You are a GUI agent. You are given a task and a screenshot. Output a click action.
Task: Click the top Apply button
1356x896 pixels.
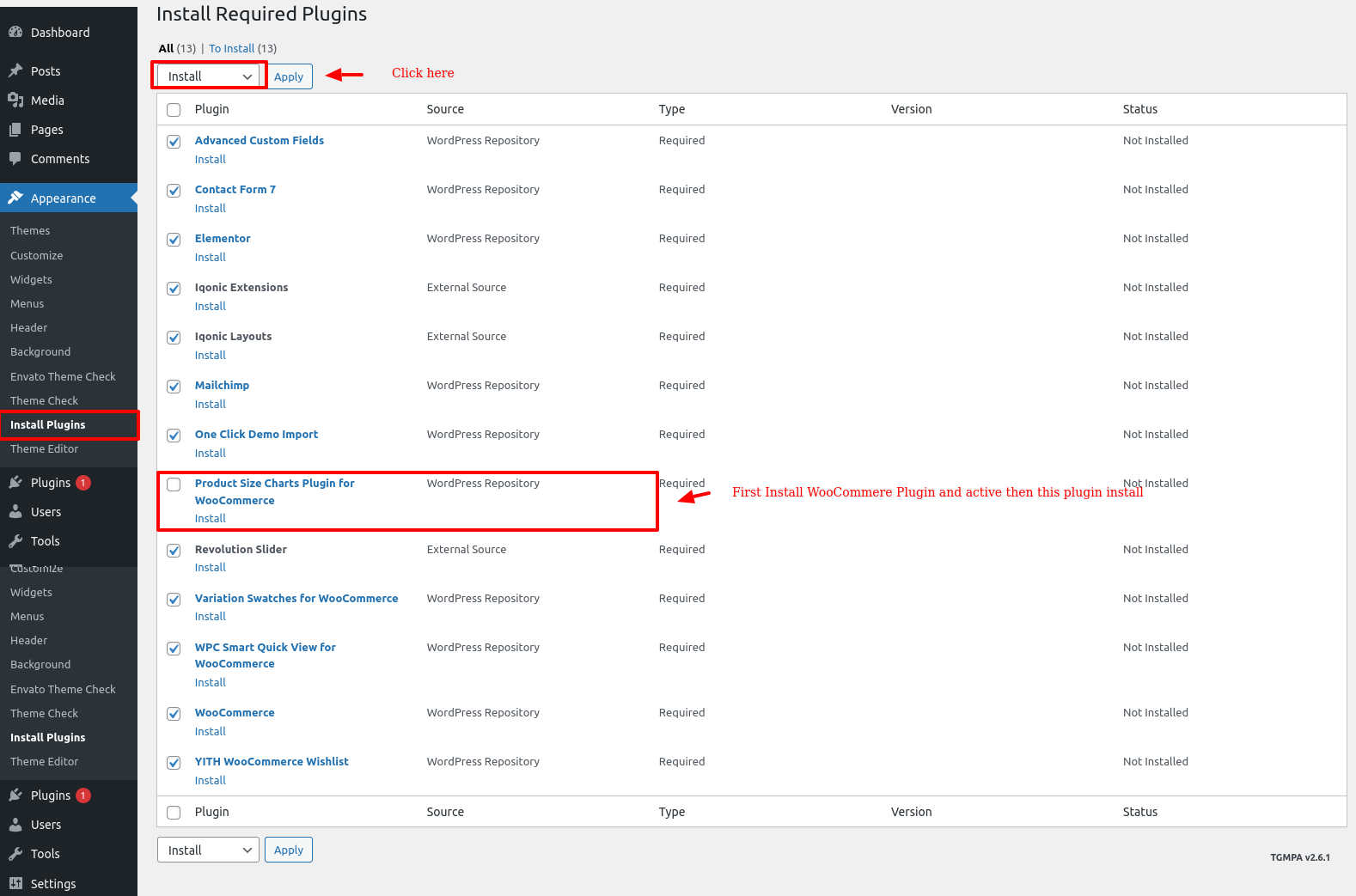(289, 76)
